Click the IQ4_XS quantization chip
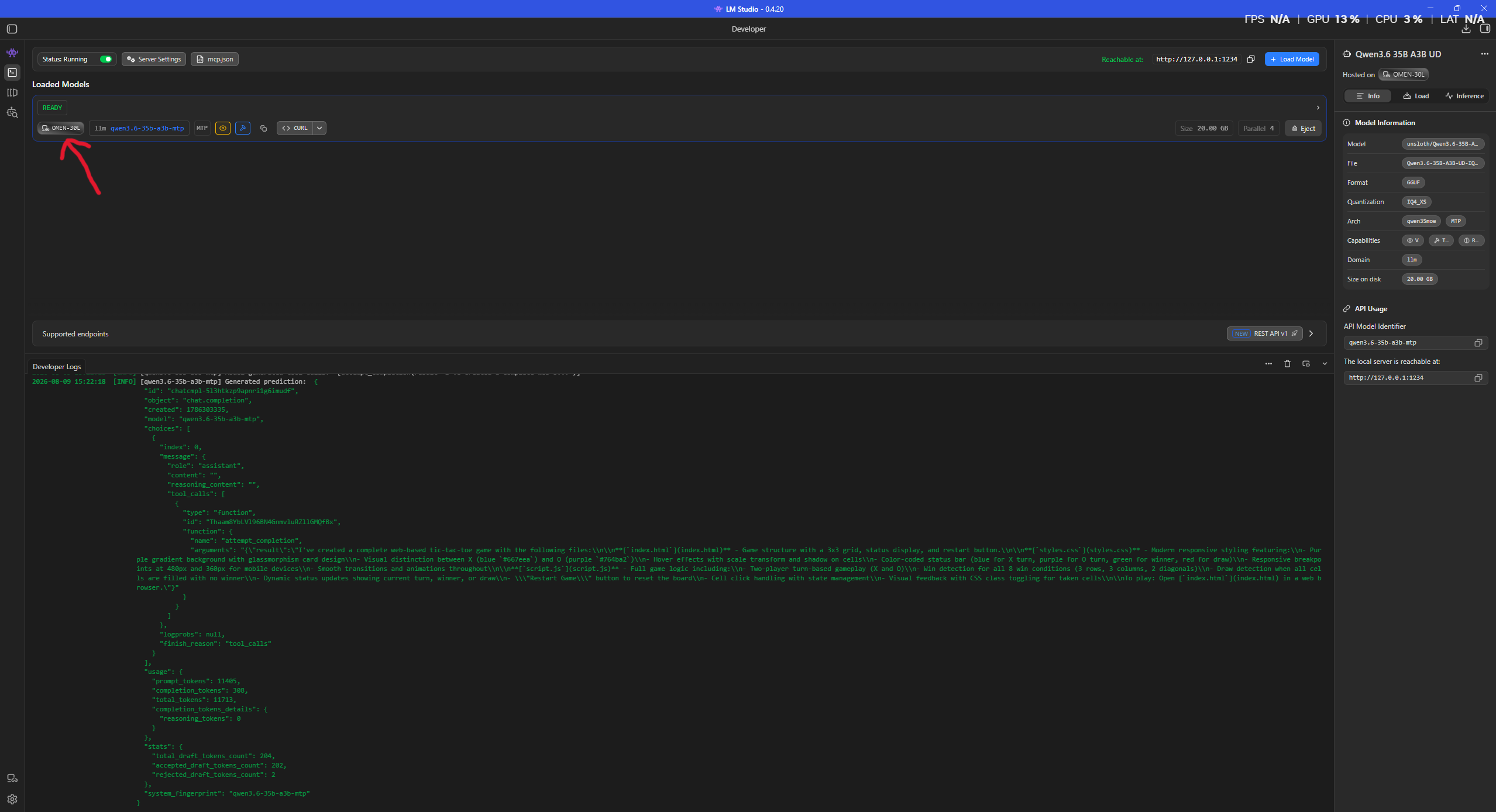 point(1416,202)
